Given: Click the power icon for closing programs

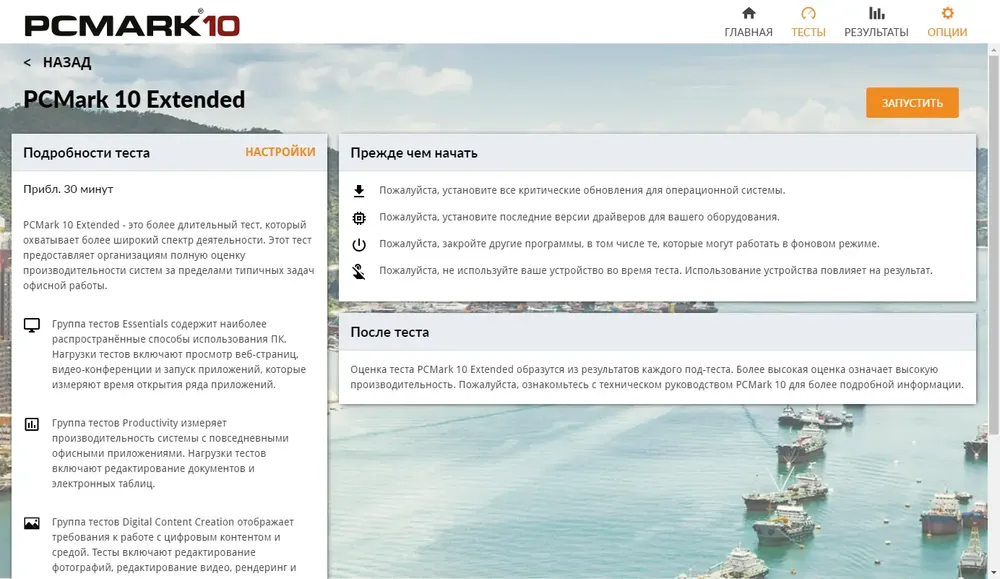Looking at the screenshot, I should [359, 245].
